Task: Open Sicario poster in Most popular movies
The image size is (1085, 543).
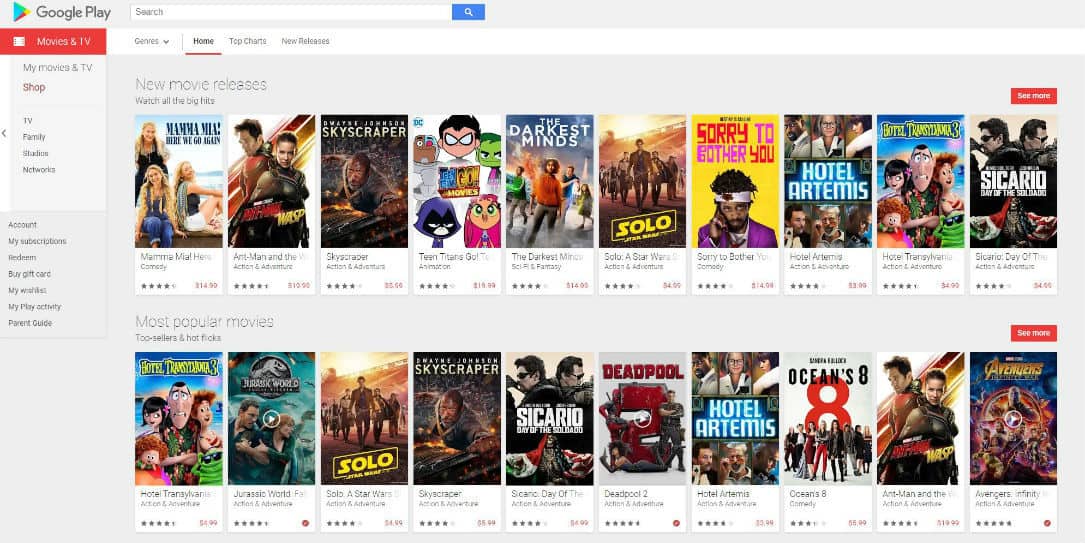Action: click(549, 418)
